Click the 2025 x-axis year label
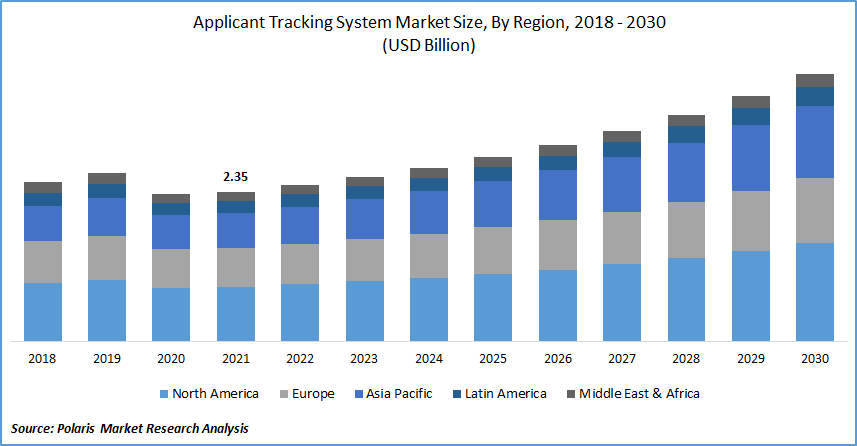 click(492, 358)
